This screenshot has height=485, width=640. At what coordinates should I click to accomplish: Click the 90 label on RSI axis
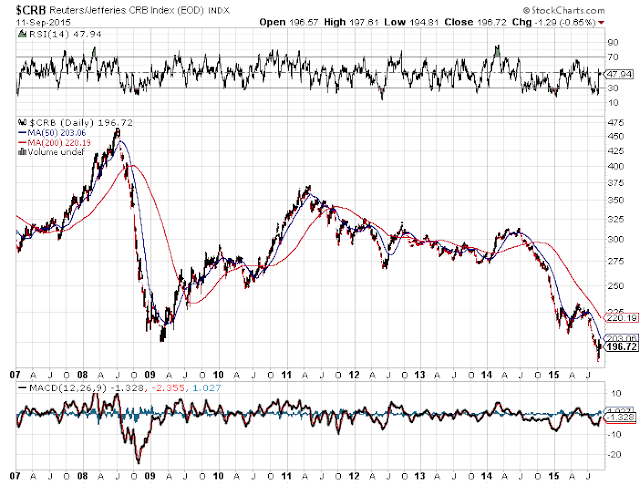(x=613, y=42)
